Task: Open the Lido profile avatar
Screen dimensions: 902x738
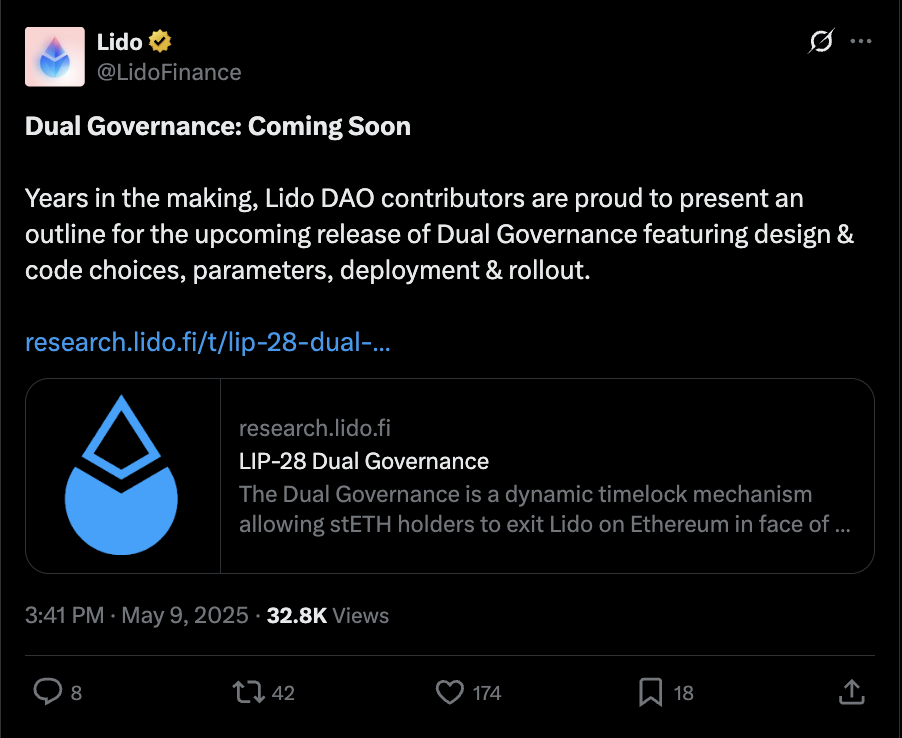Action: click(x=55, y=56)
